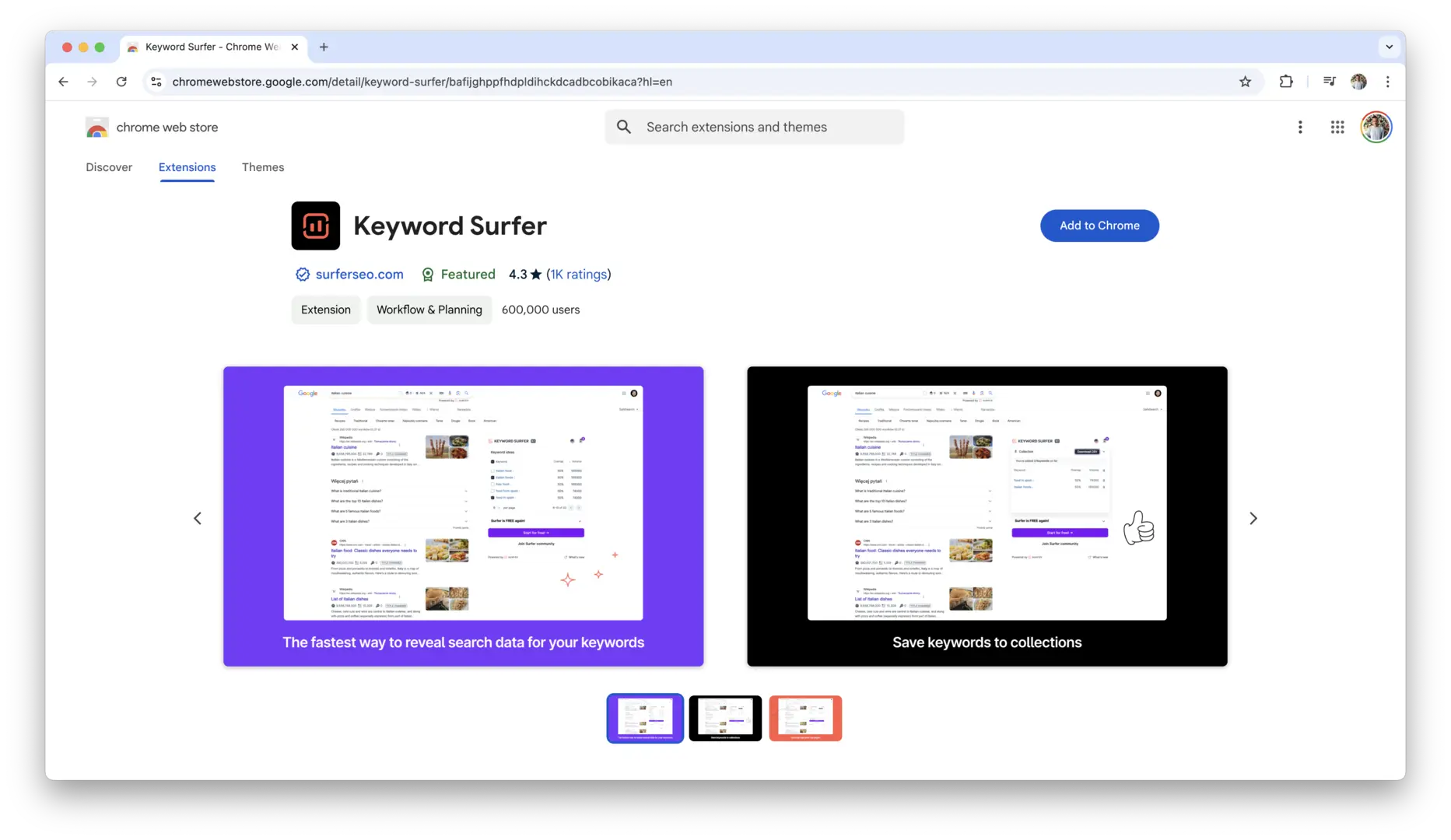Open the purple 'fastest way' screenshot

click(x=464, y=516)
